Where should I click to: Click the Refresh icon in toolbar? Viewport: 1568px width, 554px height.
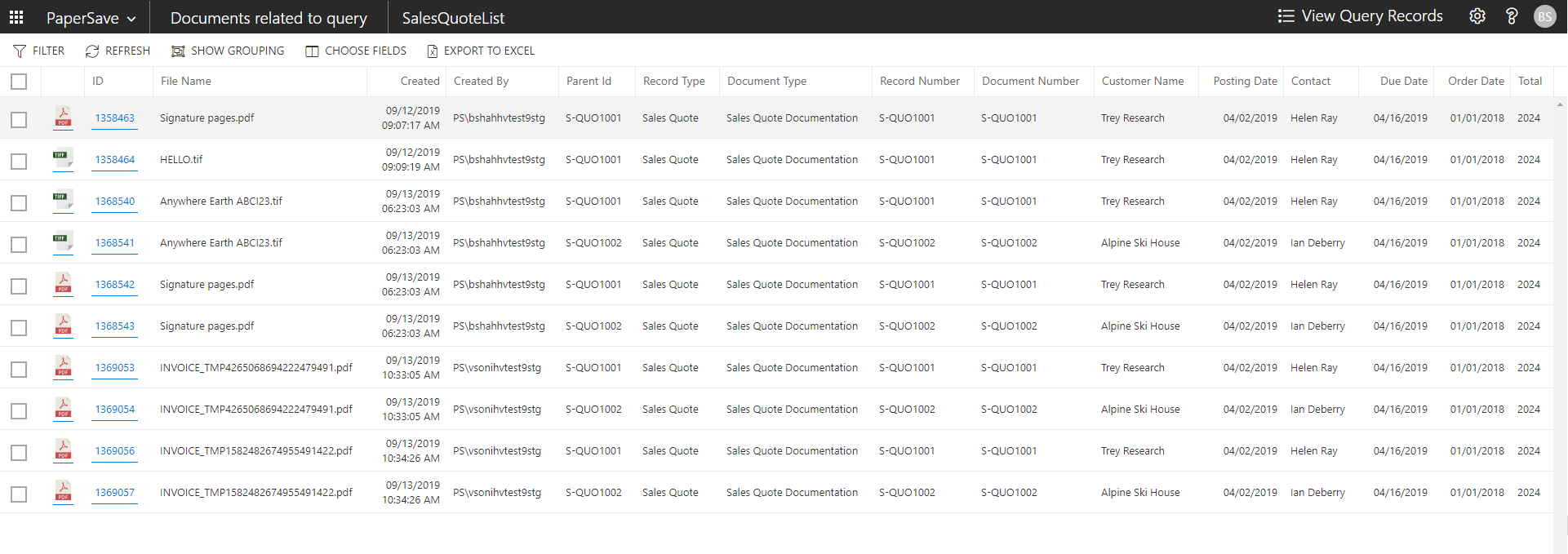coord(92,51)
